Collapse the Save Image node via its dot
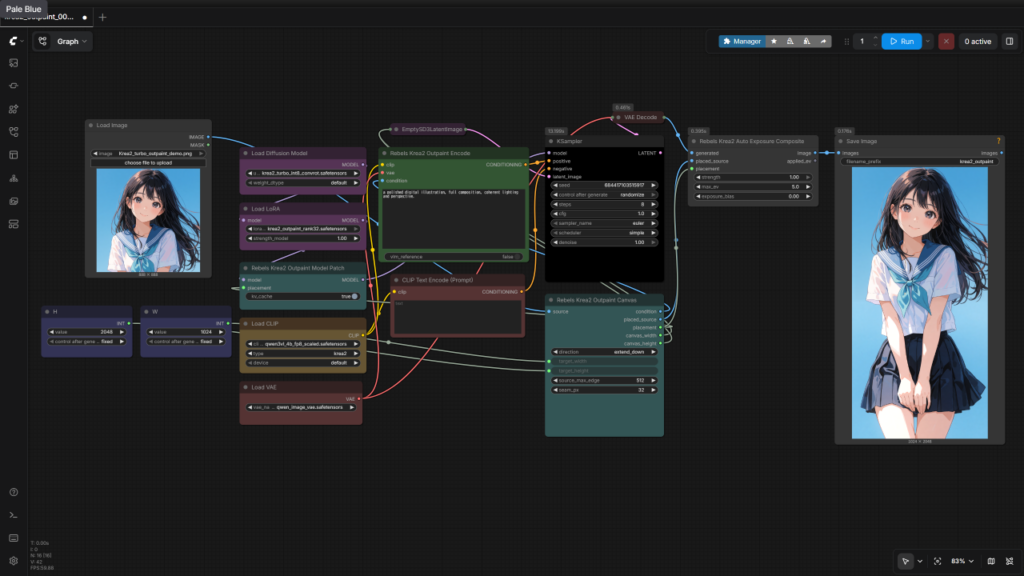Image resolution: width=1024 pixels, height=576 pixels. pyautogui.click(x=840, y=141)
